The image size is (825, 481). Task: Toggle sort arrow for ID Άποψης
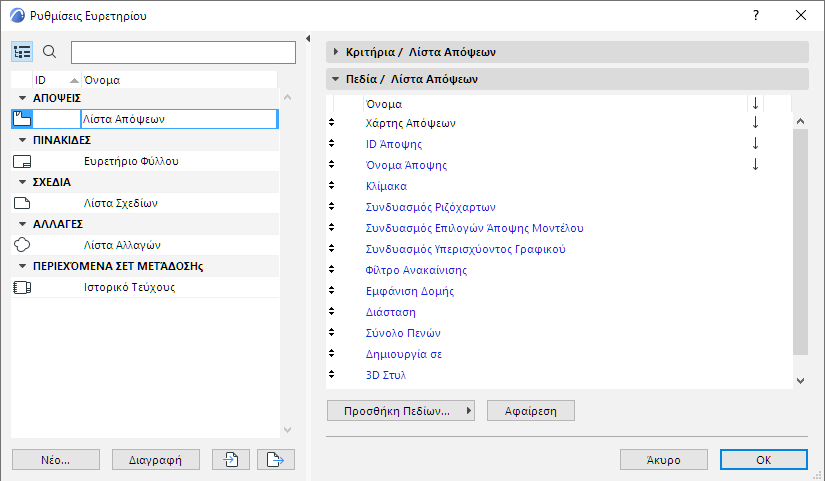[756, 144]
